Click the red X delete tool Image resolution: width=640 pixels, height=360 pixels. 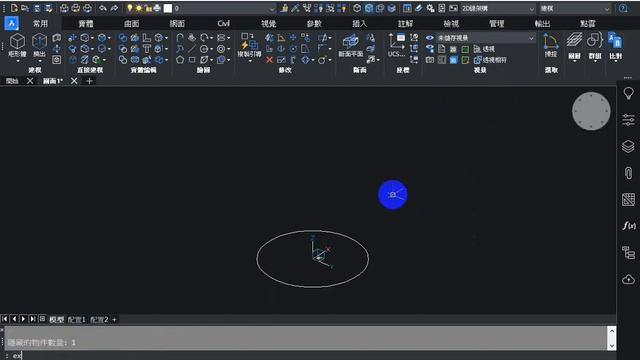[269, 60]
